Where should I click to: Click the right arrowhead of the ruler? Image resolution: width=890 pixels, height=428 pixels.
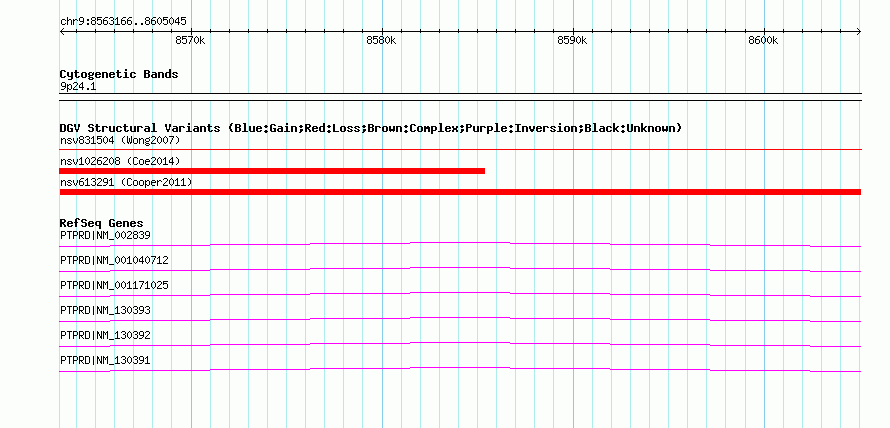tap(858, 32)
